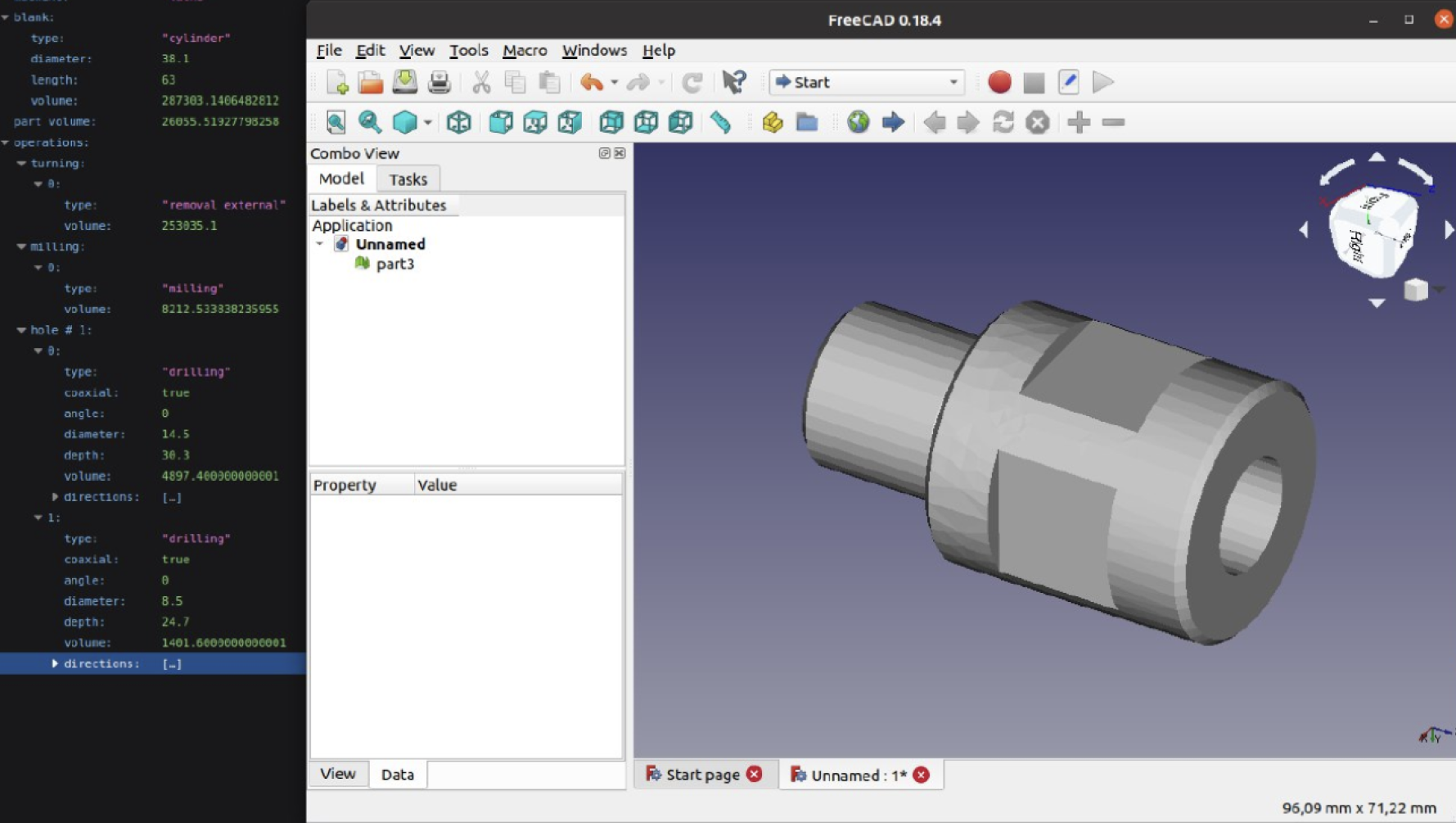Select the Measure distance ruler icon

[x=720, y=123]
